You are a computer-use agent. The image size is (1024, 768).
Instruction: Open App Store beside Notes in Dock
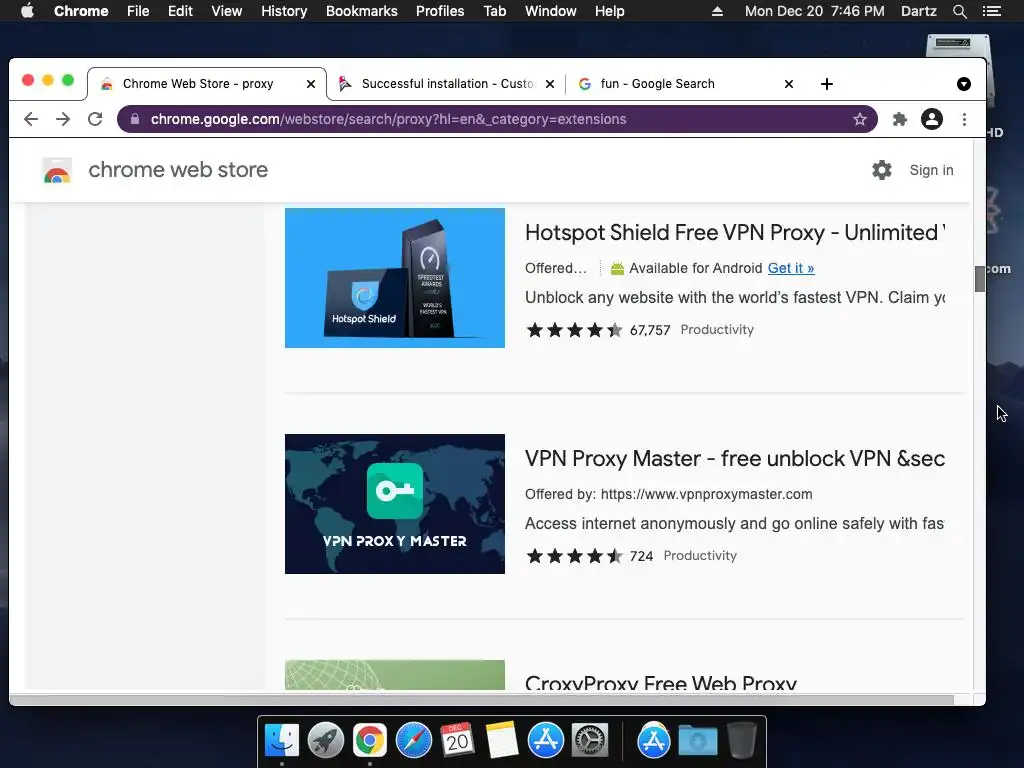(x=546, y=741)
